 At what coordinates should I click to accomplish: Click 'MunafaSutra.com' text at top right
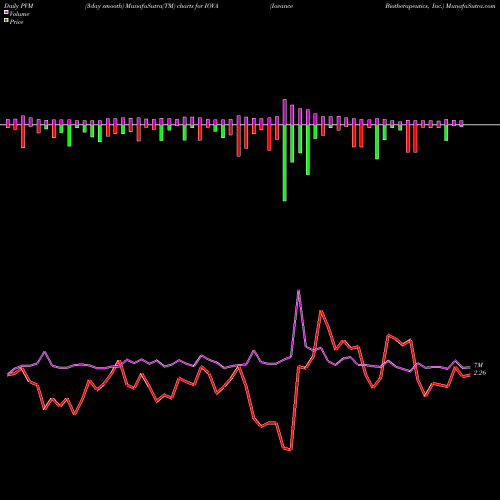coord(470,6)
